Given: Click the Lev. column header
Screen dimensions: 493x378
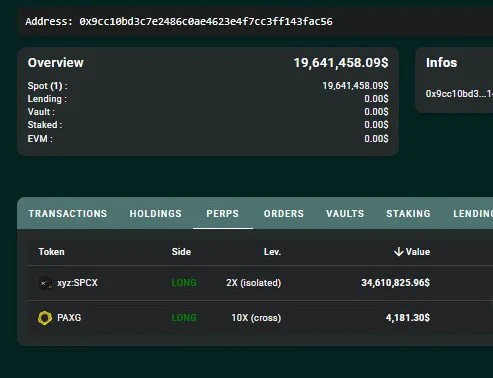Looking at the screenshot, I should (272, 252).
